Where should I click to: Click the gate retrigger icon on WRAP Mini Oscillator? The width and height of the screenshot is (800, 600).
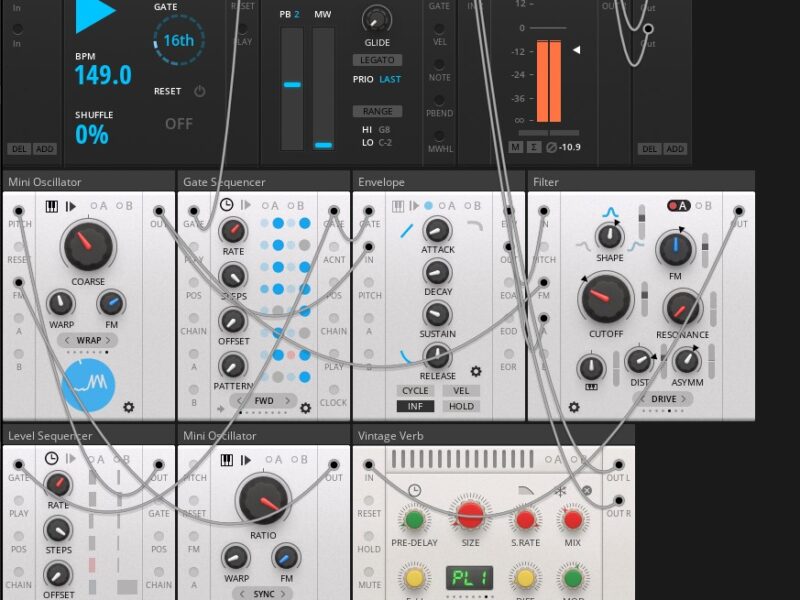tap(71, 206)
